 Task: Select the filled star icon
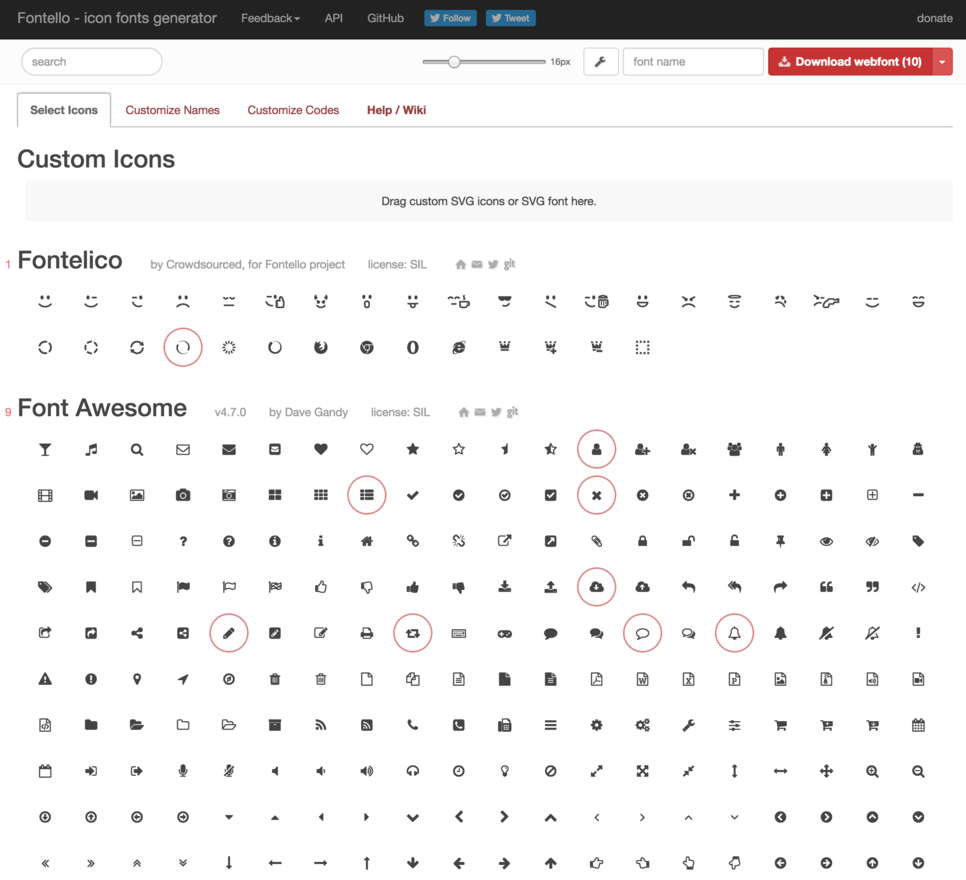tap(413, 449)
